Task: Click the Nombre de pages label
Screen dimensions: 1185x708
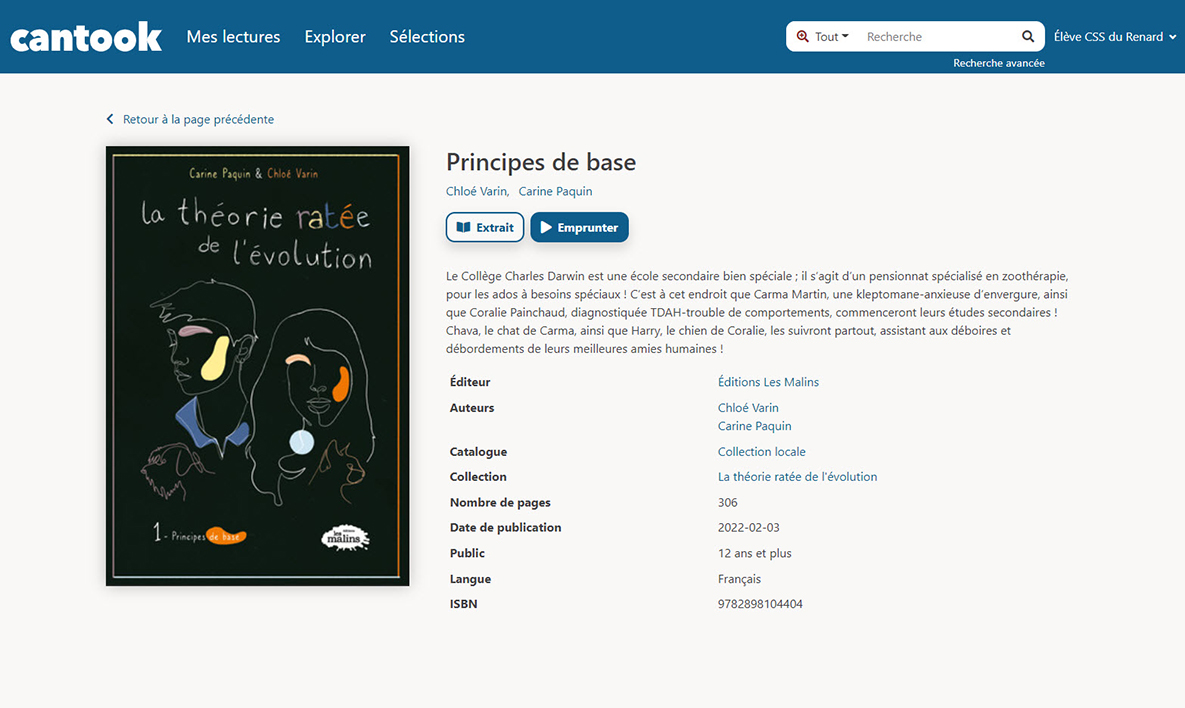Action: [x=500, y=502]
